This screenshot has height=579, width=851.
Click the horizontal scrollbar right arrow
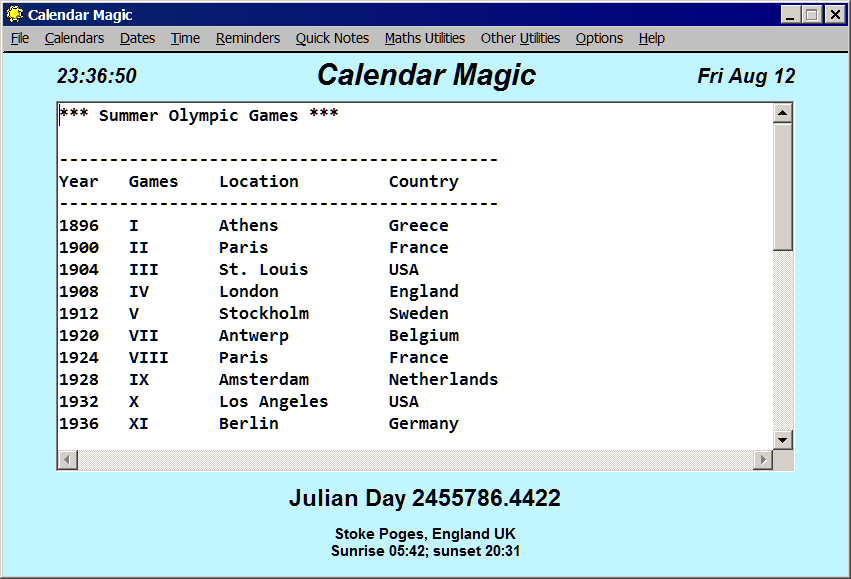763,459
